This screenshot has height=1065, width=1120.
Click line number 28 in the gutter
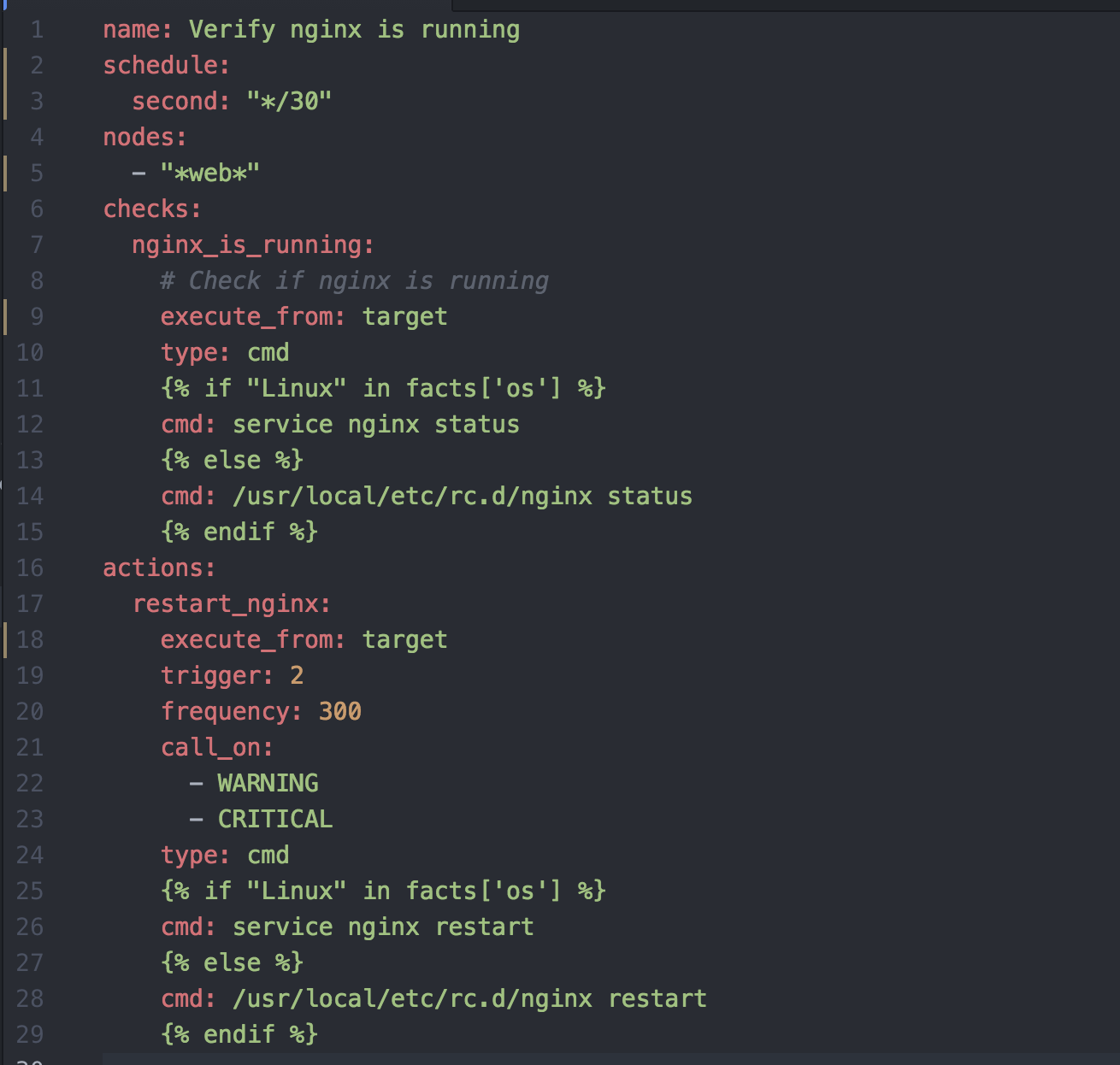click(30, 999)
